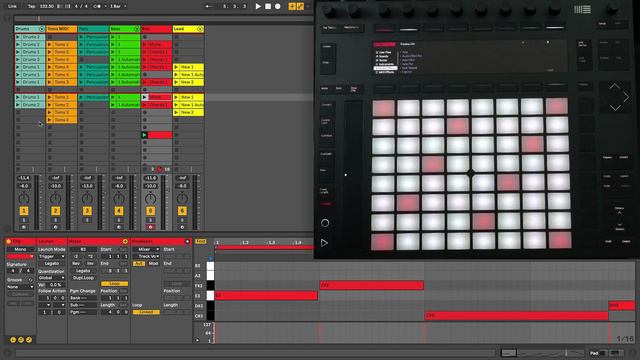Click the round icon in Envelopes header
Screen dimensions: 640x360
pos(187,242)
